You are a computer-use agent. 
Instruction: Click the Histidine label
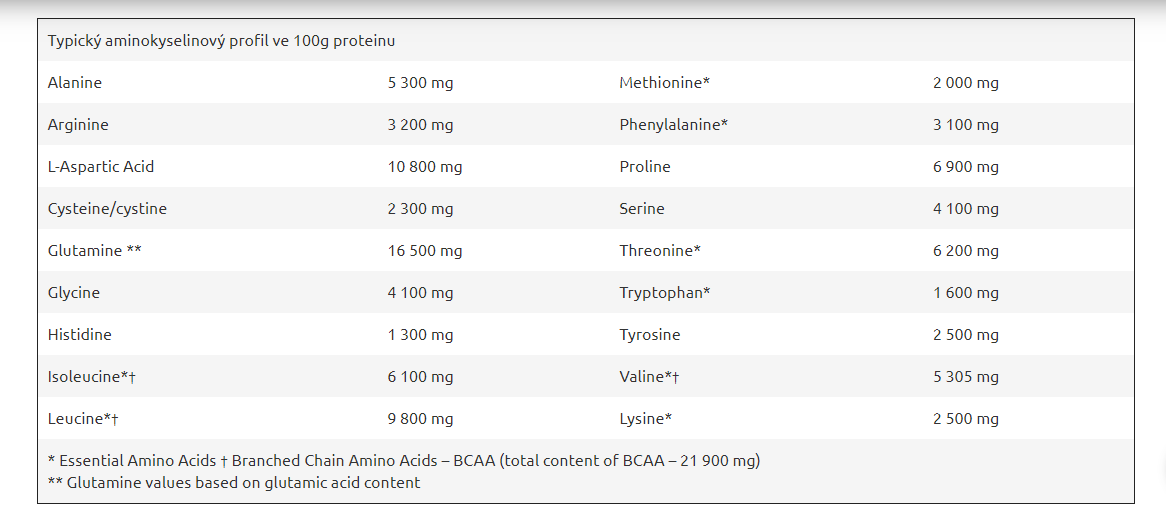tap(80, 335)
